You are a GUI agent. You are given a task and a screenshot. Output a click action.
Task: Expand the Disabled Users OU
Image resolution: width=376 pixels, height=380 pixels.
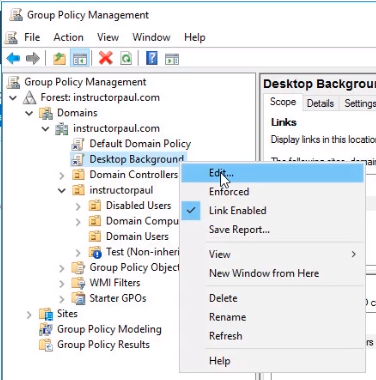coord(78,206)
